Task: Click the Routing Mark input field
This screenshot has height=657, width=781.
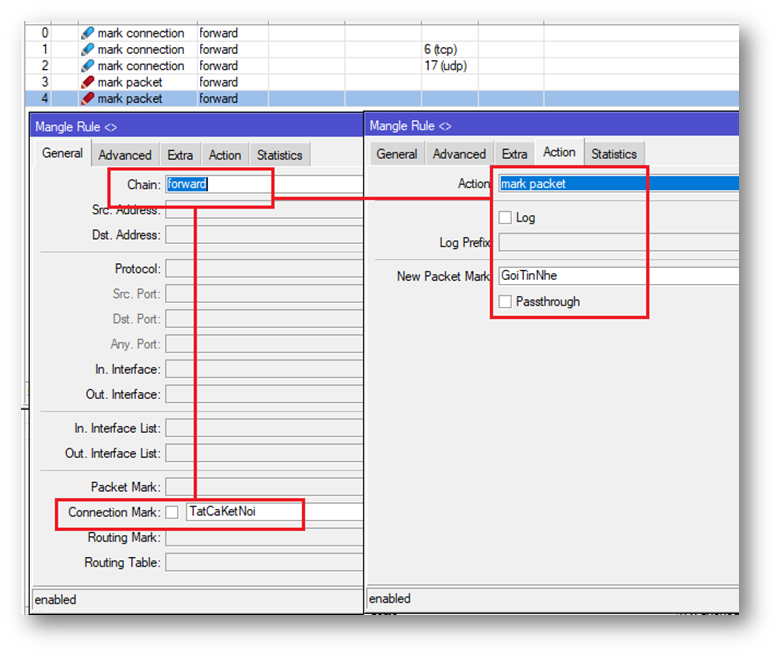Action: tap(264, 538)
